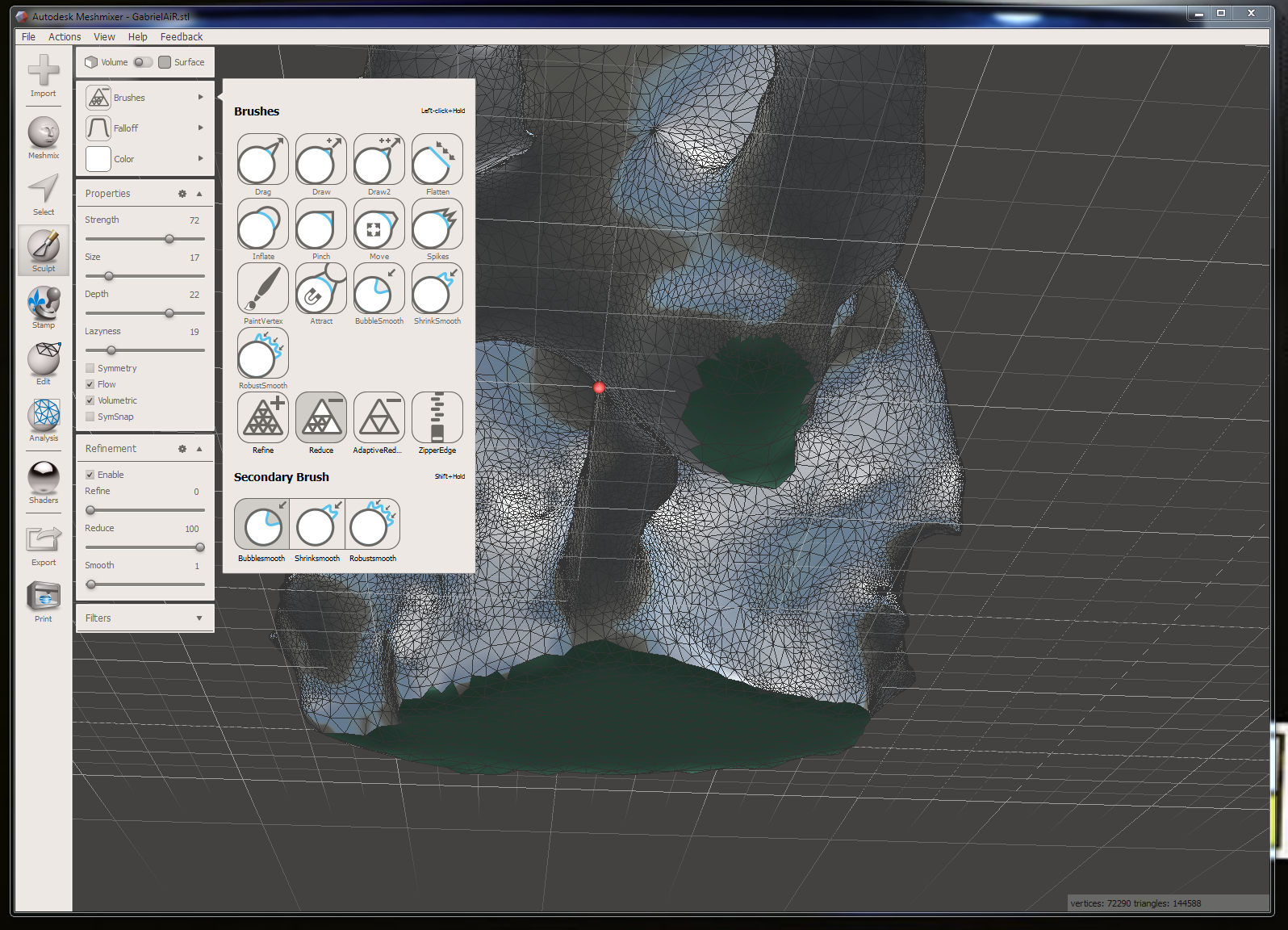Pick the Spikes brush
Image resolution: width=1288 pixels, height=930 pixels.
click(437, 224)
